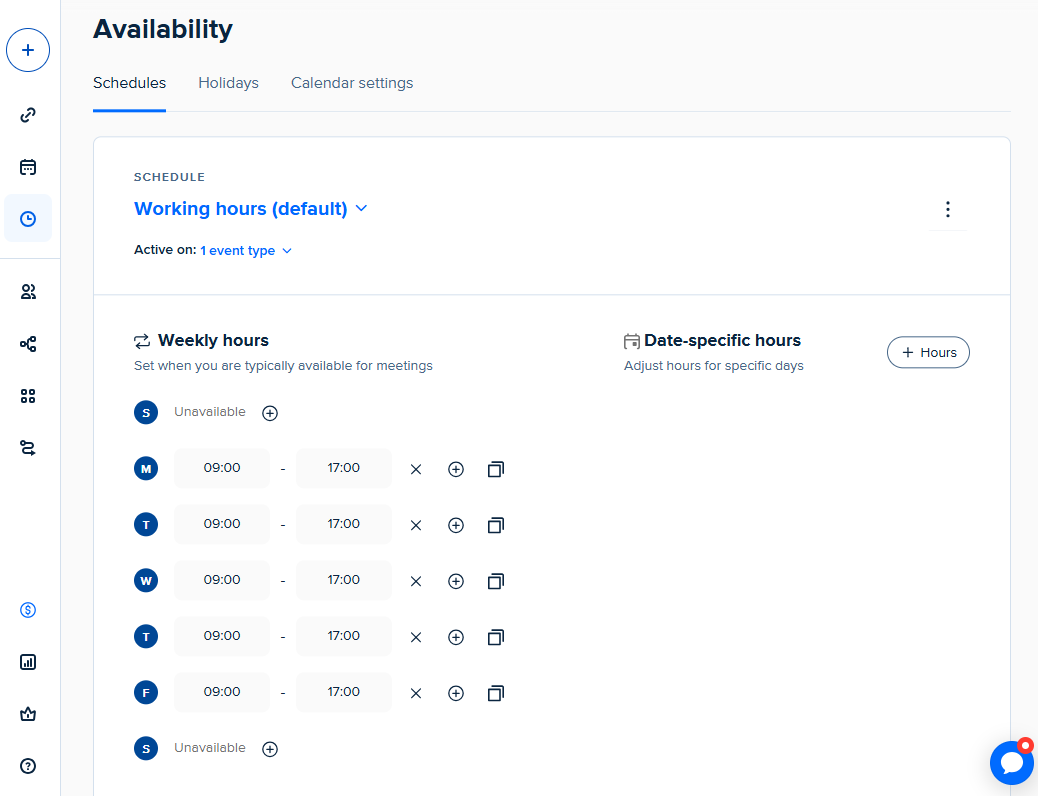Open the scheduling links icon in sidebar
The height and width of the screenshot is (796, 1038).
point(28,115)
